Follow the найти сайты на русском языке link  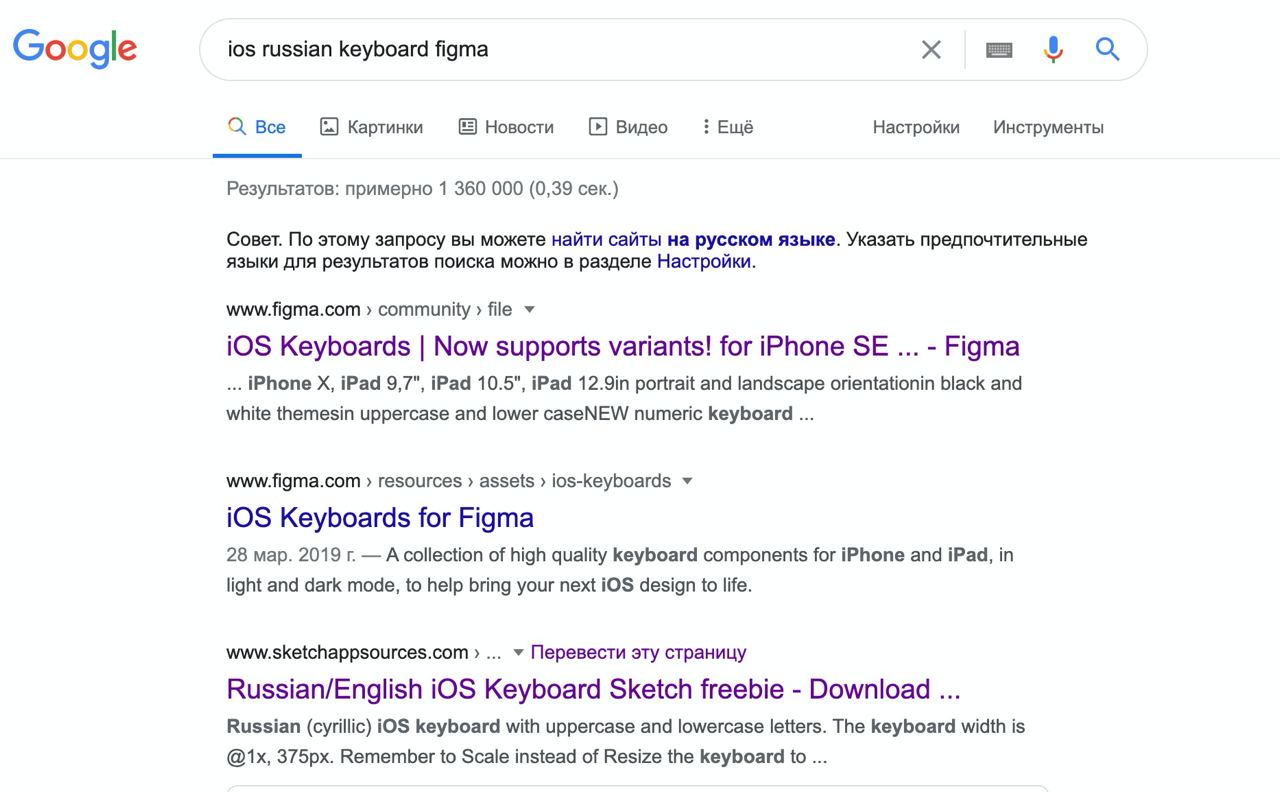coord(693,239)
